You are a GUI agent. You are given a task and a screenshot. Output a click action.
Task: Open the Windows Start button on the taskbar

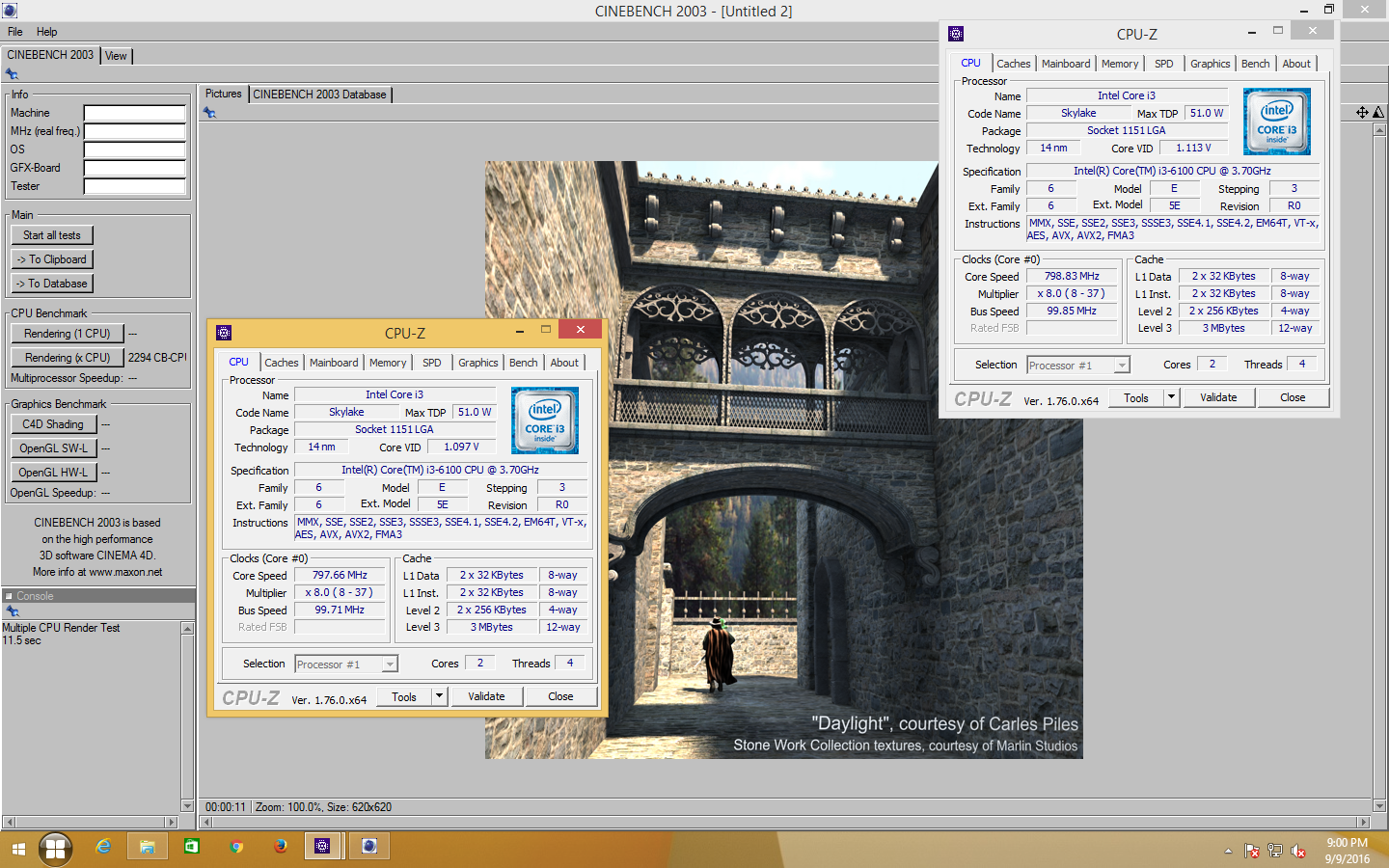(x=18, y=850)
